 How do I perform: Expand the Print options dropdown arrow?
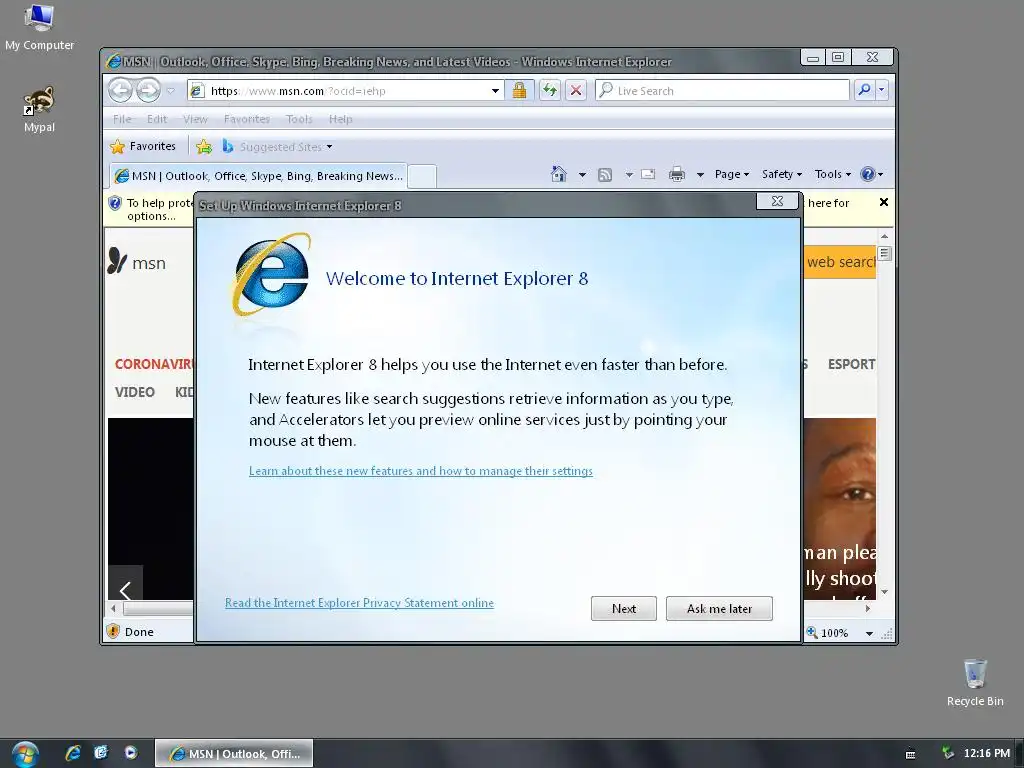[699, 174]
